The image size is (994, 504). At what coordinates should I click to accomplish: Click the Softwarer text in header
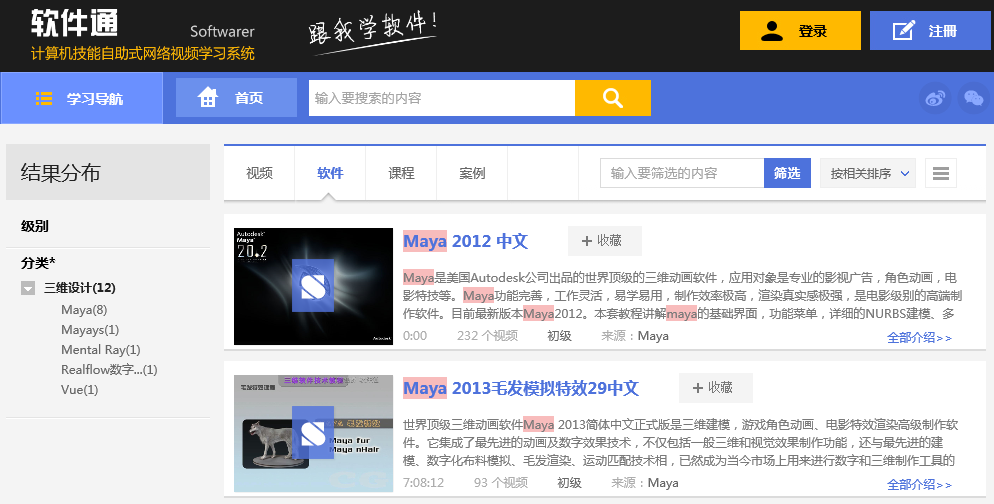[x=222, y=32]
